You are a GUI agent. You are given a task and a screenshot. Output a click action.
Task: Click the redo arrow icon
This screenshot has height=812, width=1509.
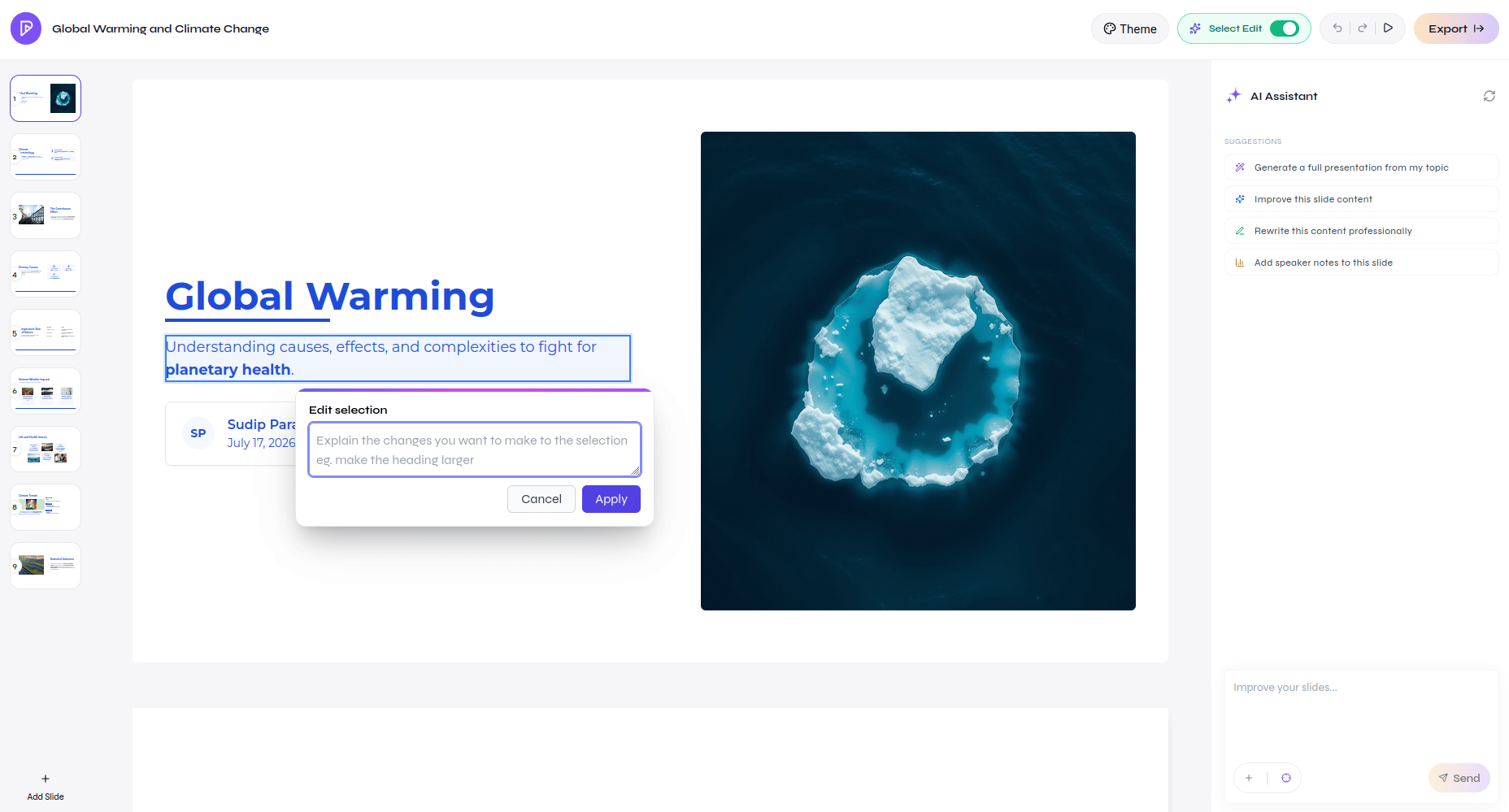1363,28
